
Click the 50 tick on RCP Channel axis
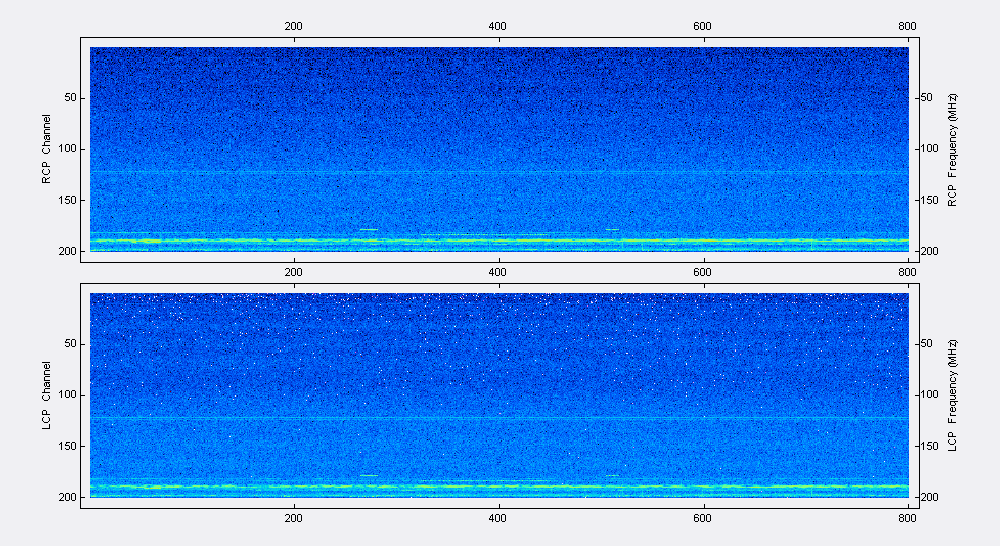[x=70, y=98]
